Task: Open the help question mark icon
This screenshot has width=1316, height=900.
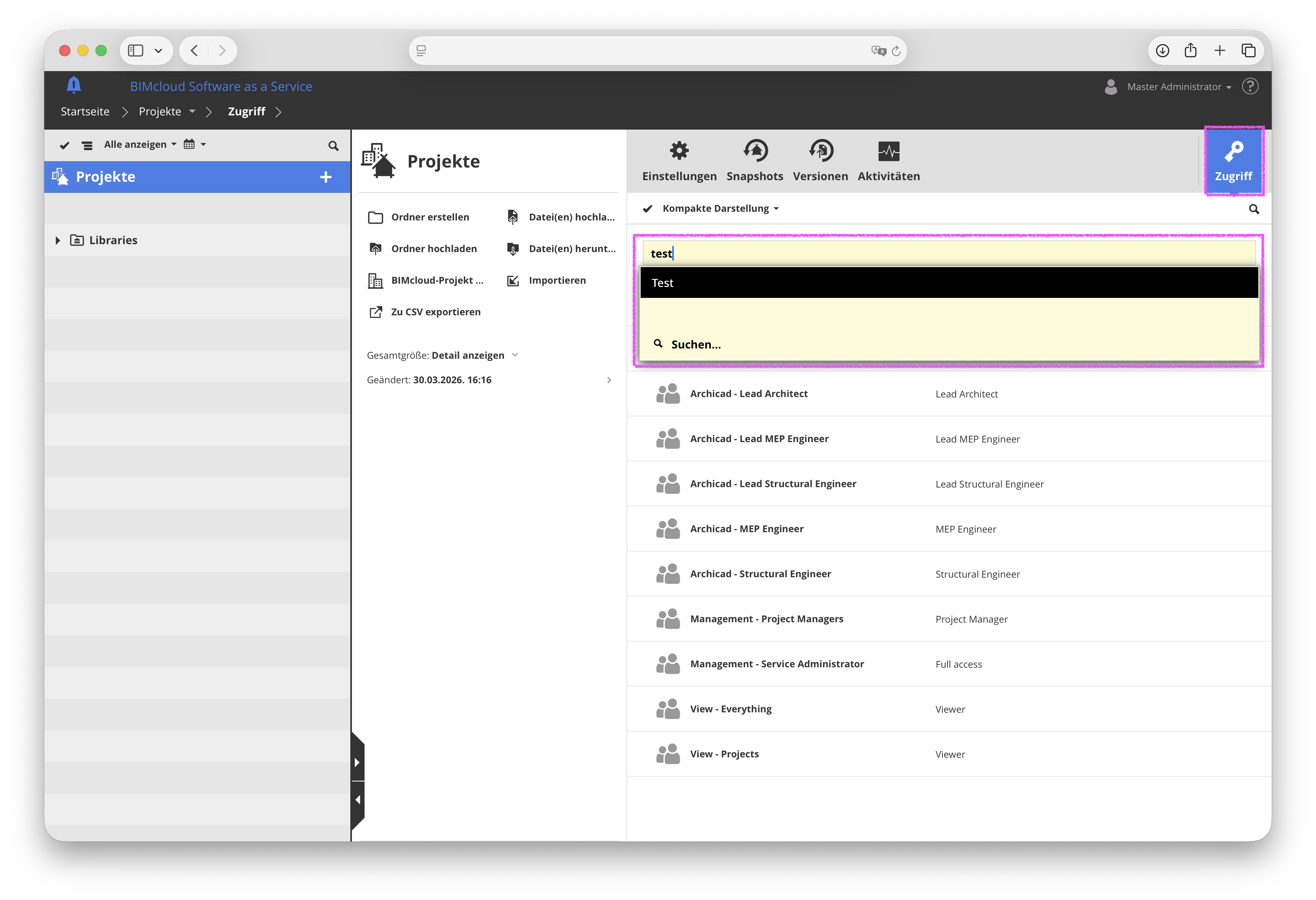Action: [1250, 86]
